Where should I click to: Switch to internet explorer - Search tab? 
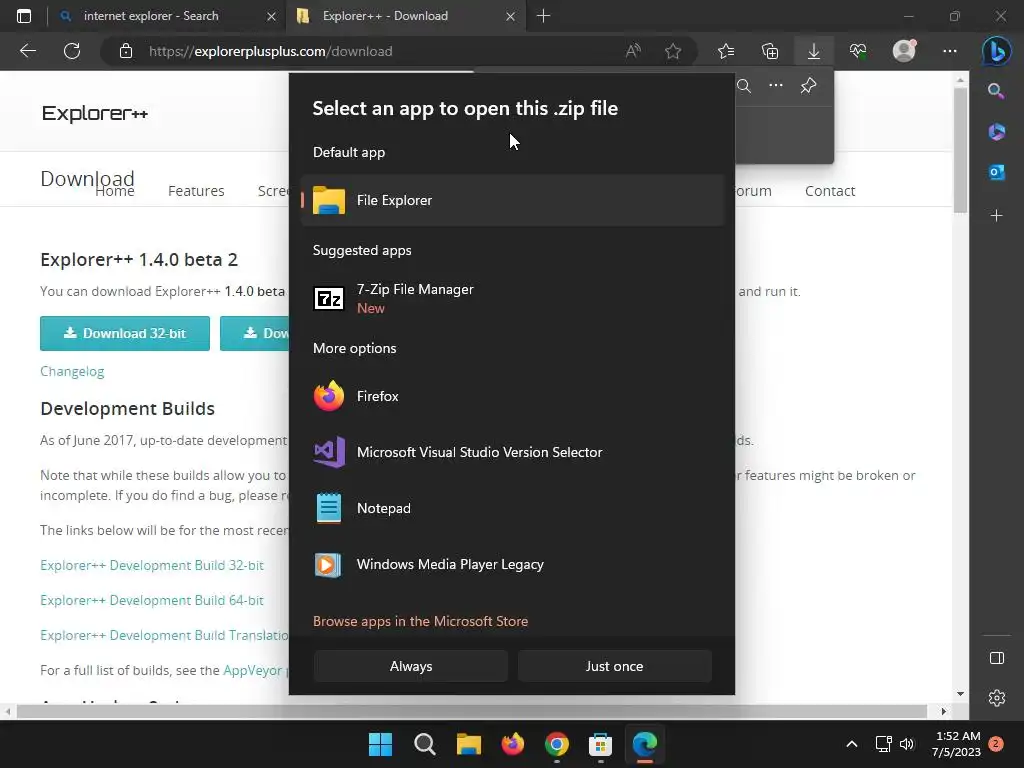coord(167,16)
